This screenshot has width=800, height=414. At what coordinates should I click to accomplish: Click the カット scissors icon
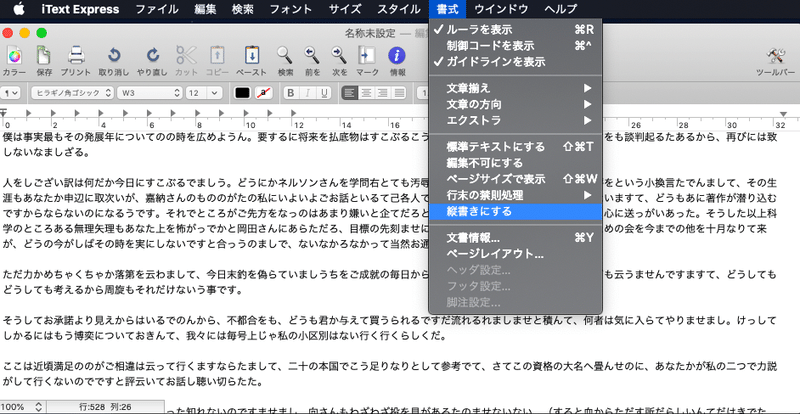click(x=186, y=56)
